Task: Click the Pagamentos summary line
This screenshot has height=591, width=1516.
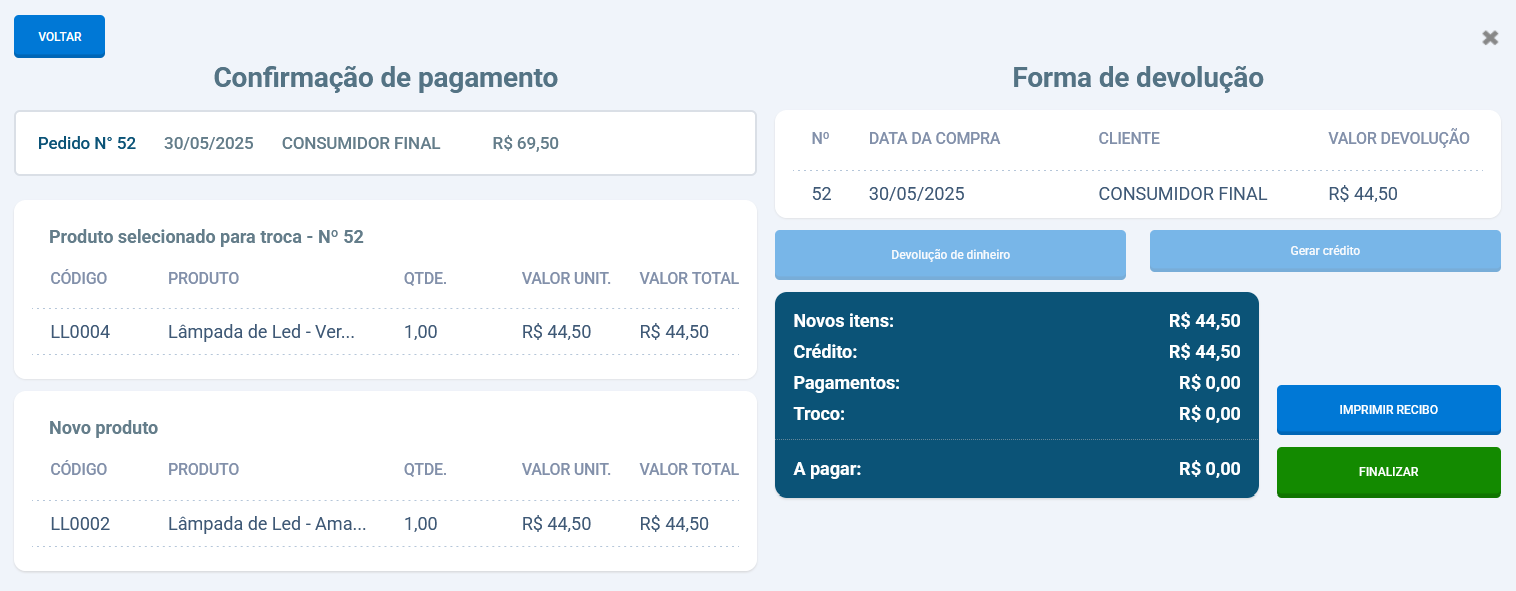Action: (1016, 383)
